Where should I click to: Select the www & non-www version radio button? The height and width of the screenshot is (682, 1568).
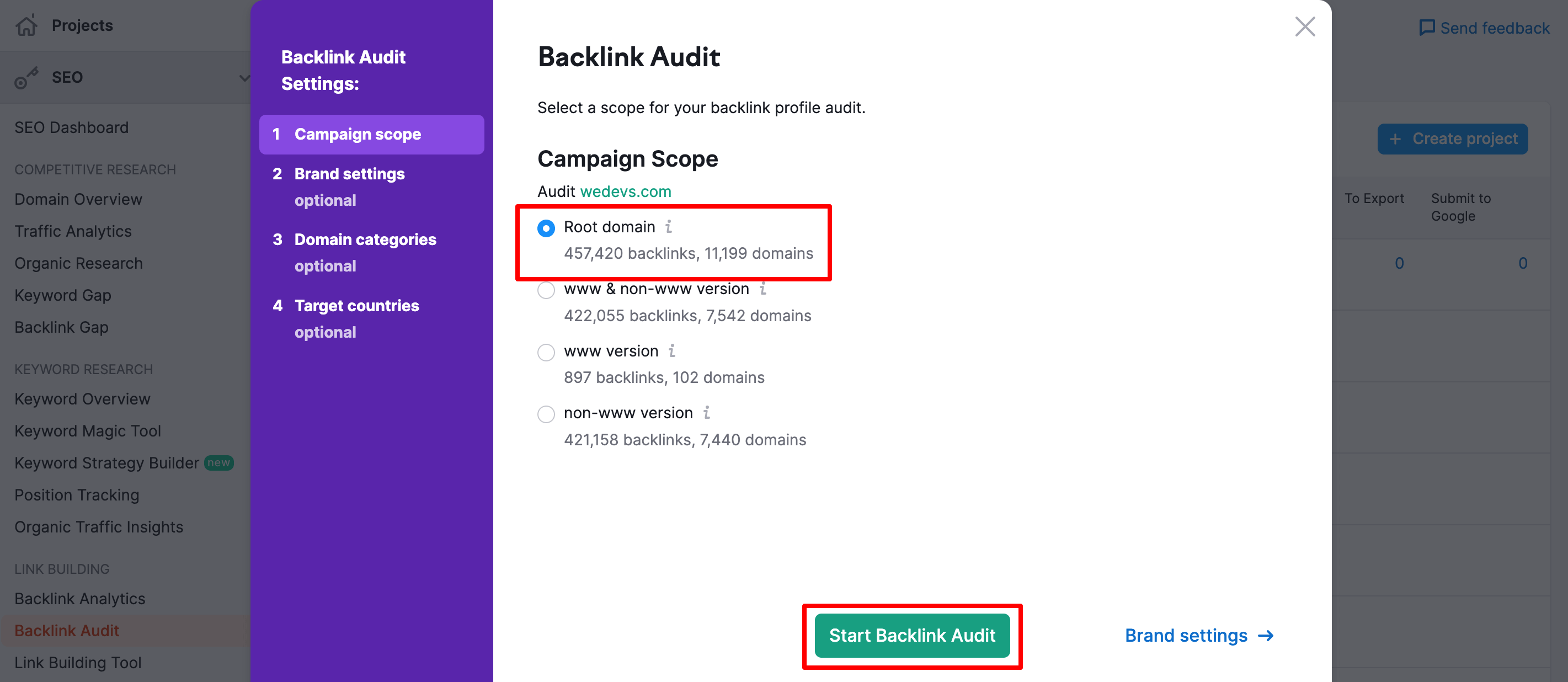click(546, 290)
